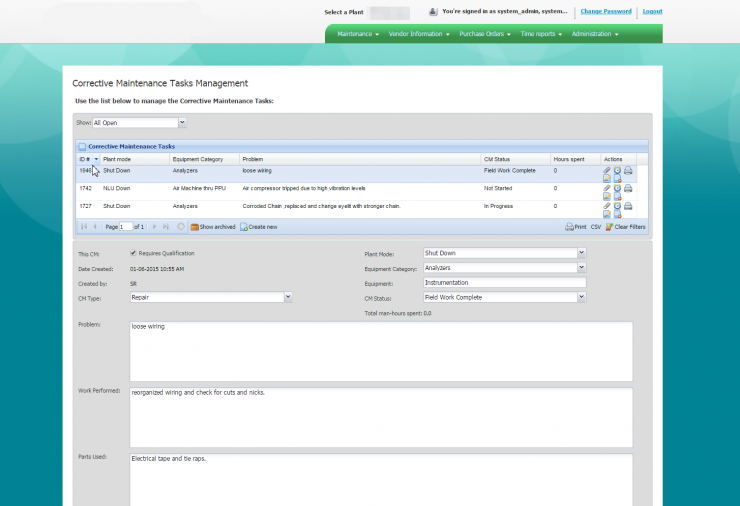This screenshot has width=740, height=506.
Task: Edit task 1742 with pencil icon
Action: pos(607,196)
